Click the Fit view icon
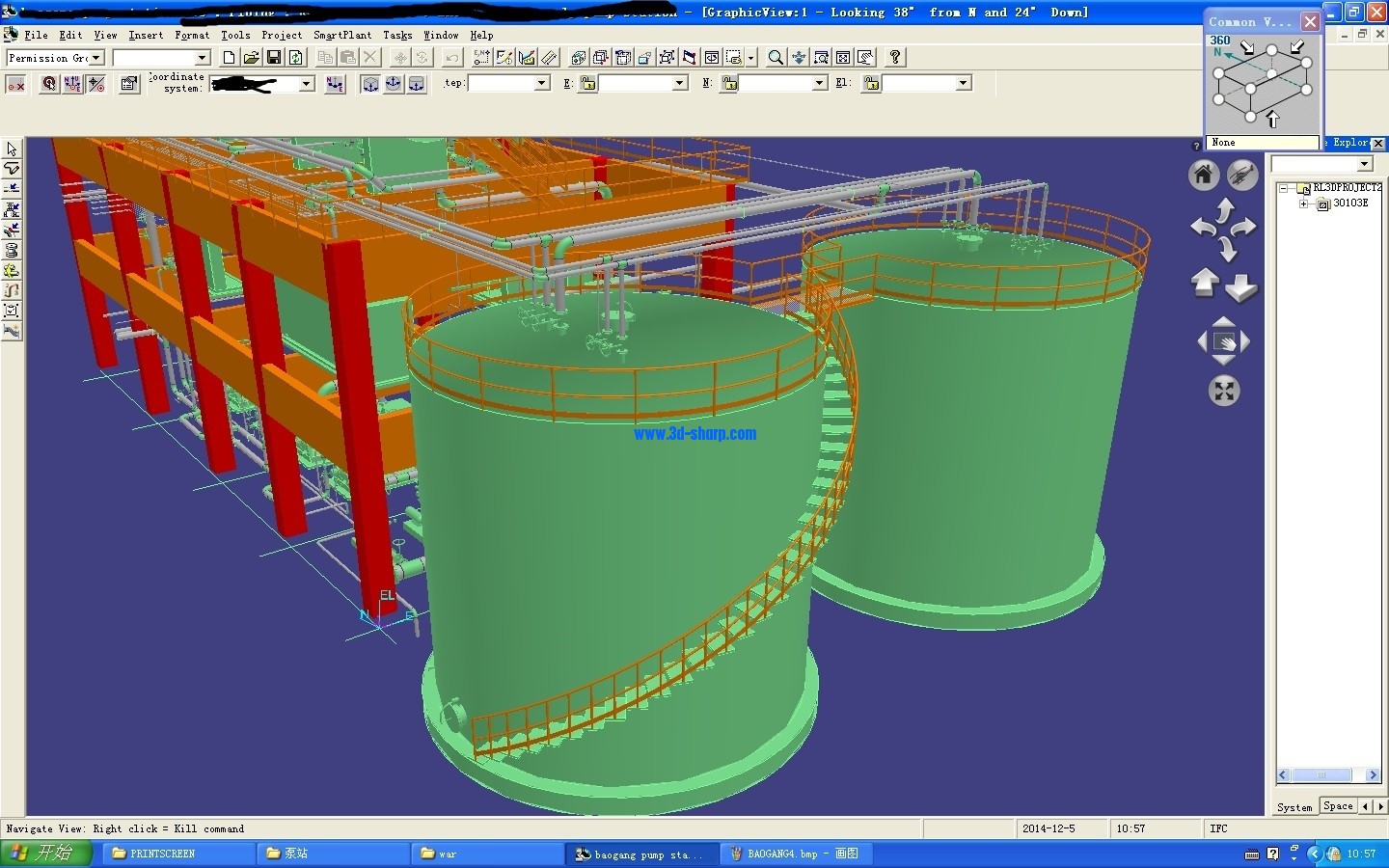 click(x=843, y=58)
